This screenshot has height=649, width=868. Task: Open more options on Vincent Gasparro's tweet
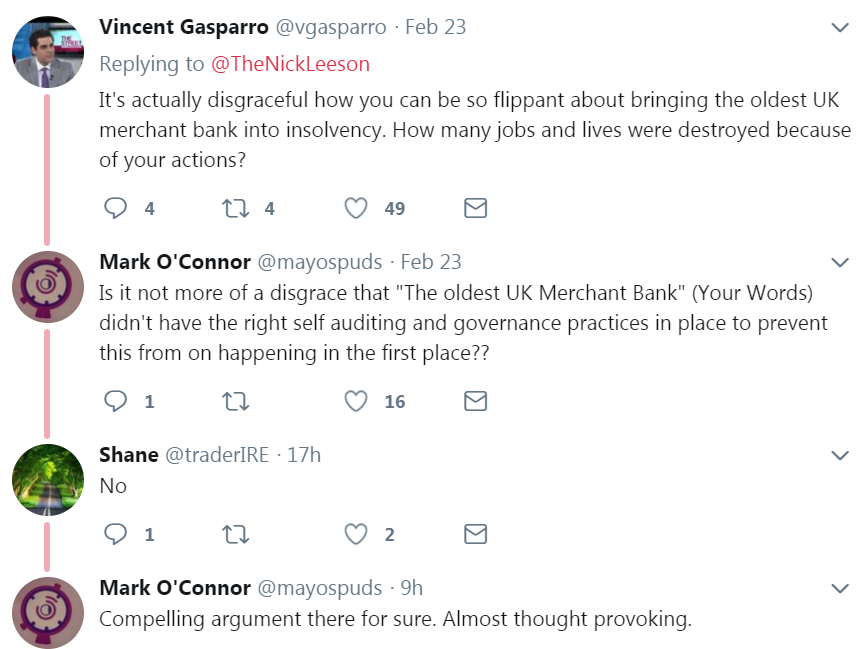840,28
